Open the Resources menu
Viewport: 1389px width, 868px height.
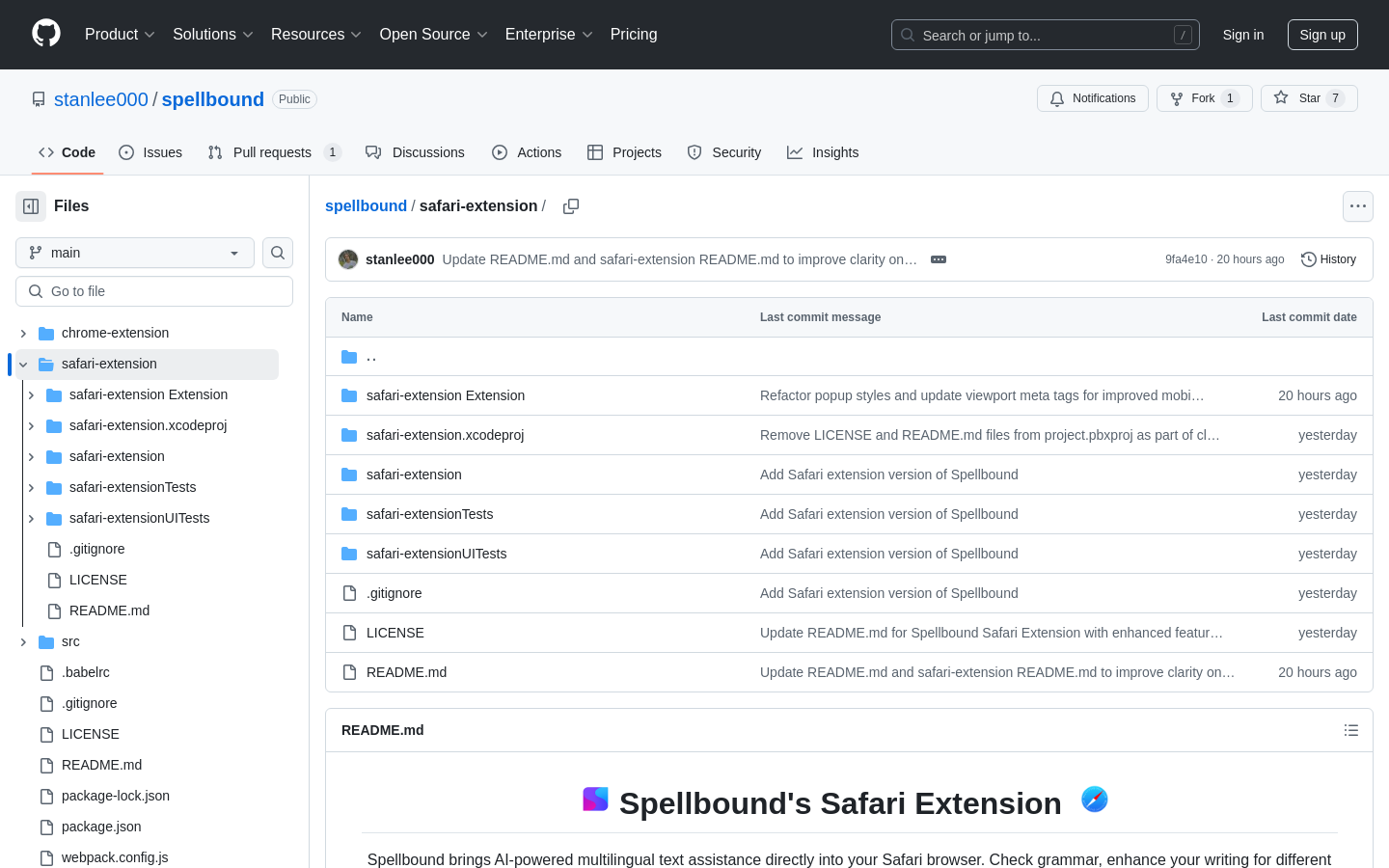[x=316, y=34]
